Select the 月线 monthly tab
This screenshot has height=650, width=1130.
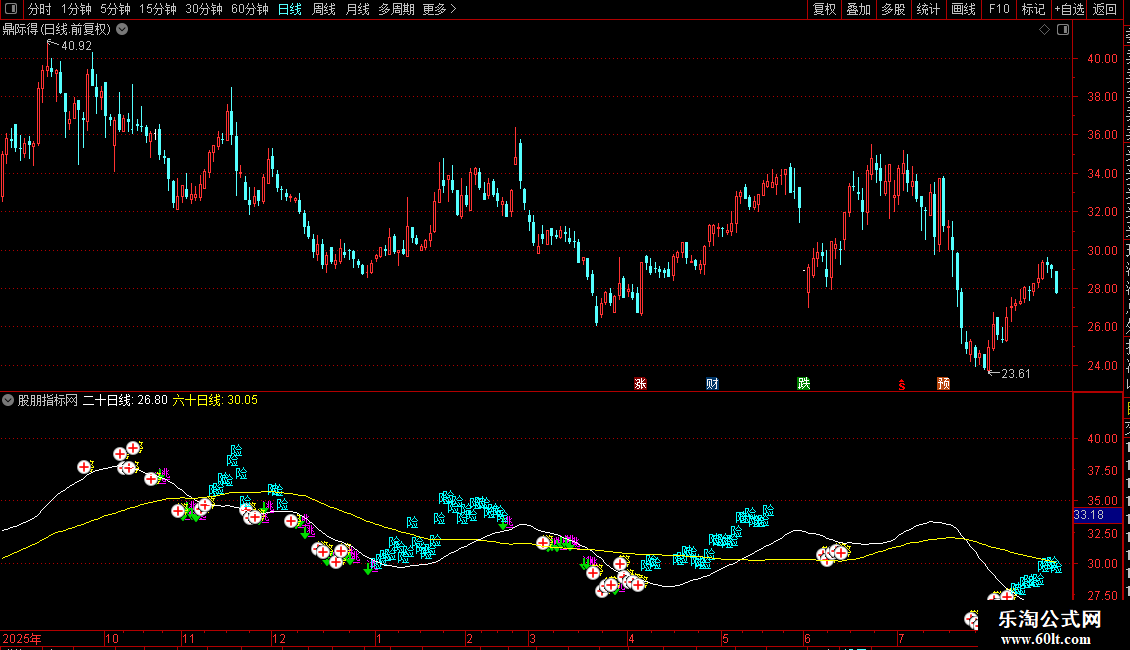(357, 9)
